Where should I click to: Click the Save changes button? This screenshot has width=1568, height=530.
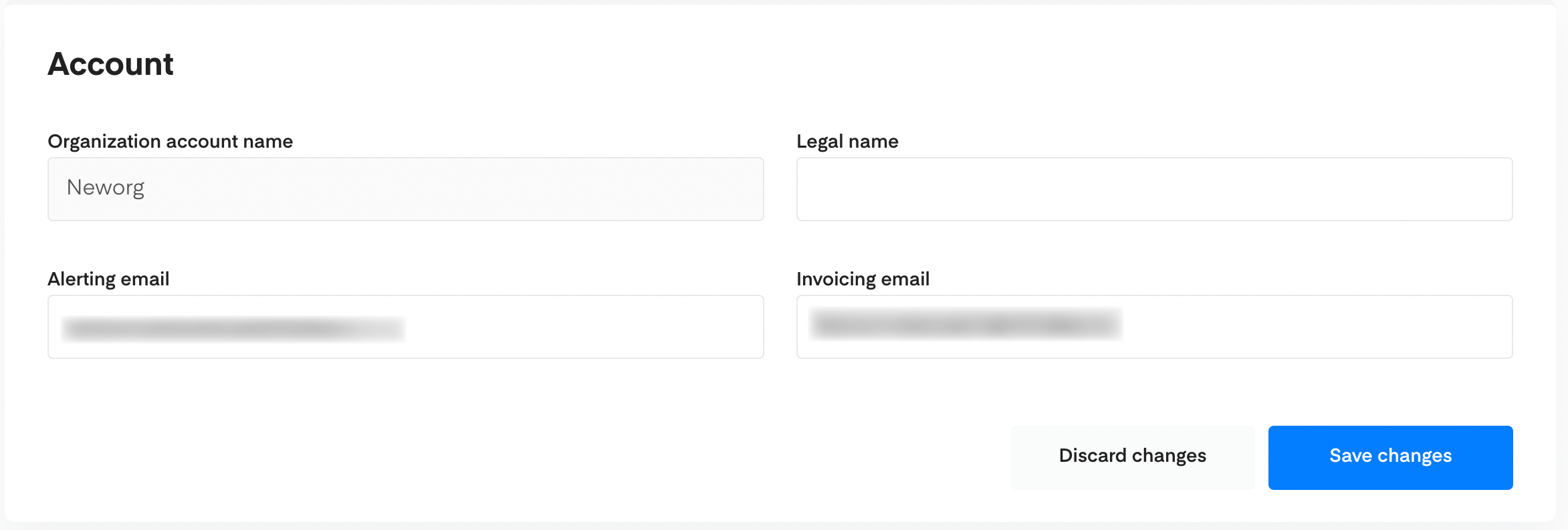[x=1390, y=457]
